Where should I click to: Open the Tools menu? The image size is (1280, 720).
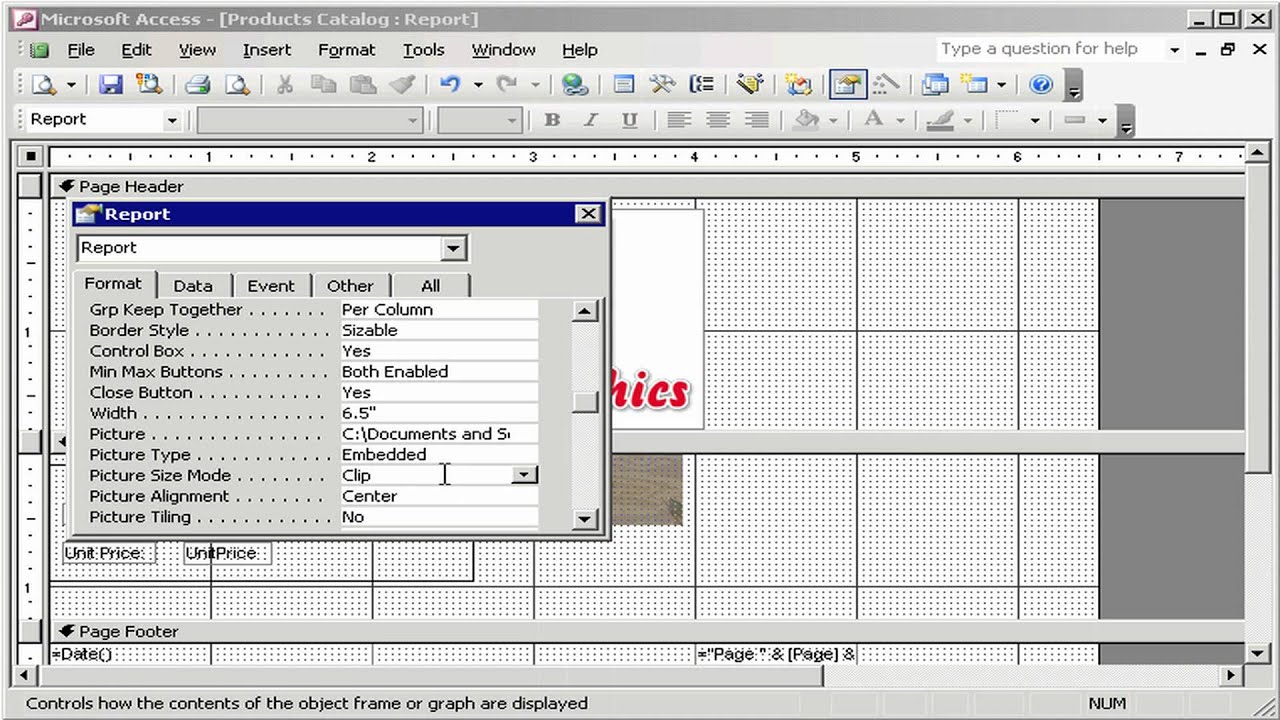click(x=423, y=50)
